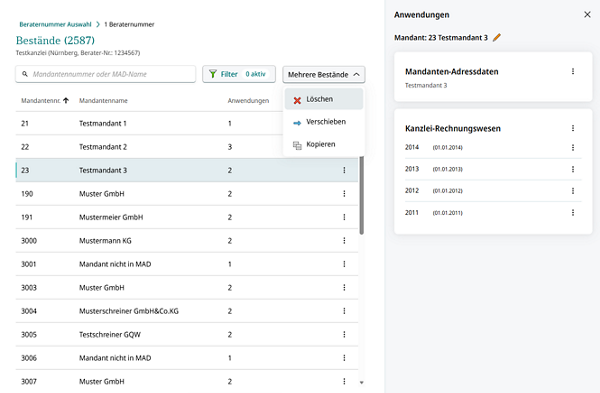Sort by Mandantennr. using the arrow icon
Screen dimensions: 600x393
(66, 100)
